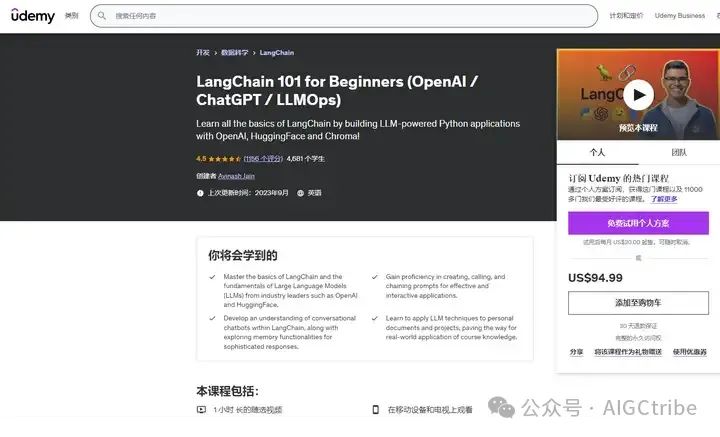Click the language globe icon
Image resolution: width=720 pixels, height=437 pixels.
tap(300, 193)
